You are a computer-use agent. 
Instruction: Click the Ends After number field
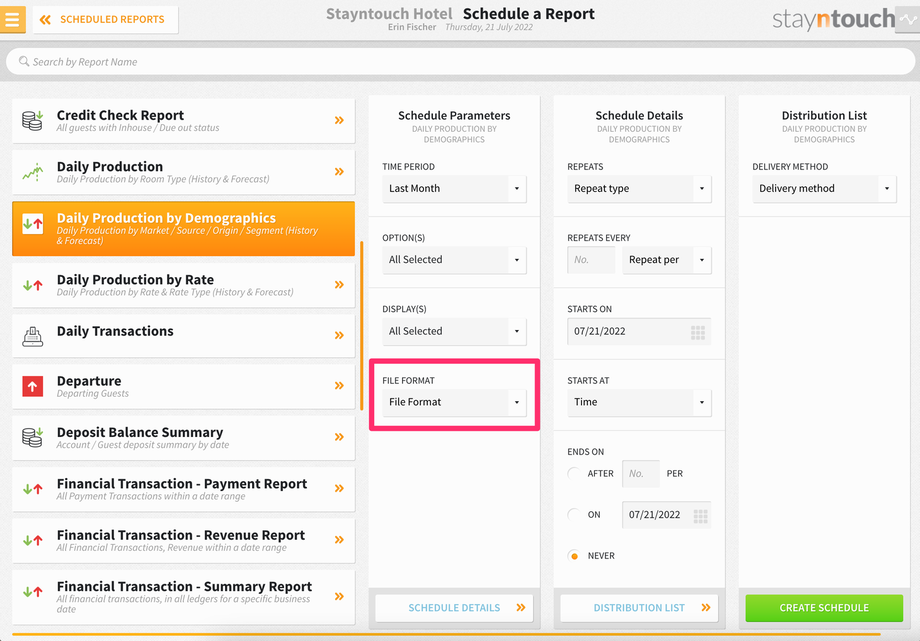click(x=640, y=473)
